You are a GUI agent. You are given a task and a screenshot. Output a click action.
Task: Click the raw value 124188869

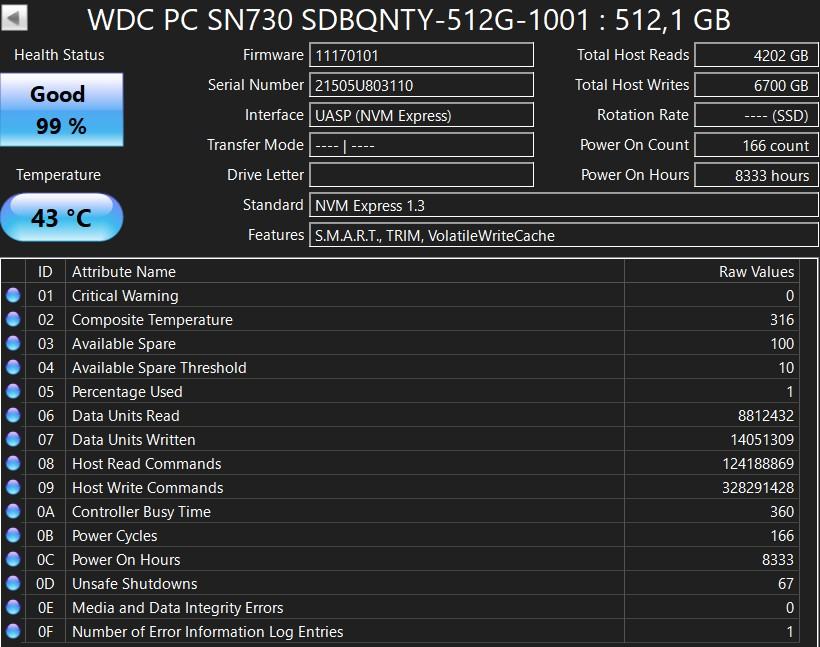point(758,463)
